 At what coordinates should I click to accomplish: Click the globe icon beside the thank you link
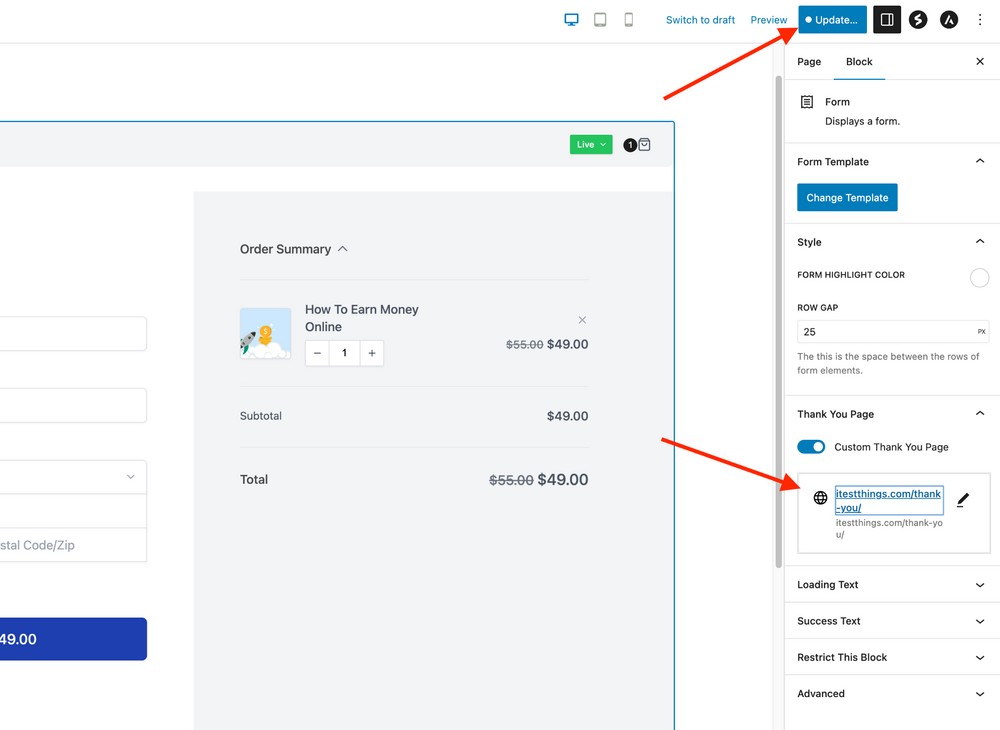point(820,497)
